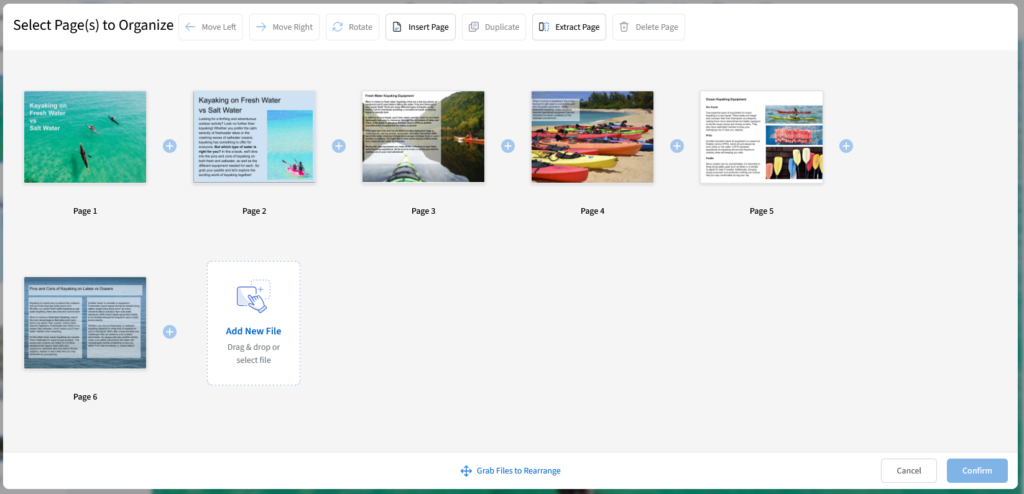
Task: Click plus icon after Page 1
Action: coord(169,146)
